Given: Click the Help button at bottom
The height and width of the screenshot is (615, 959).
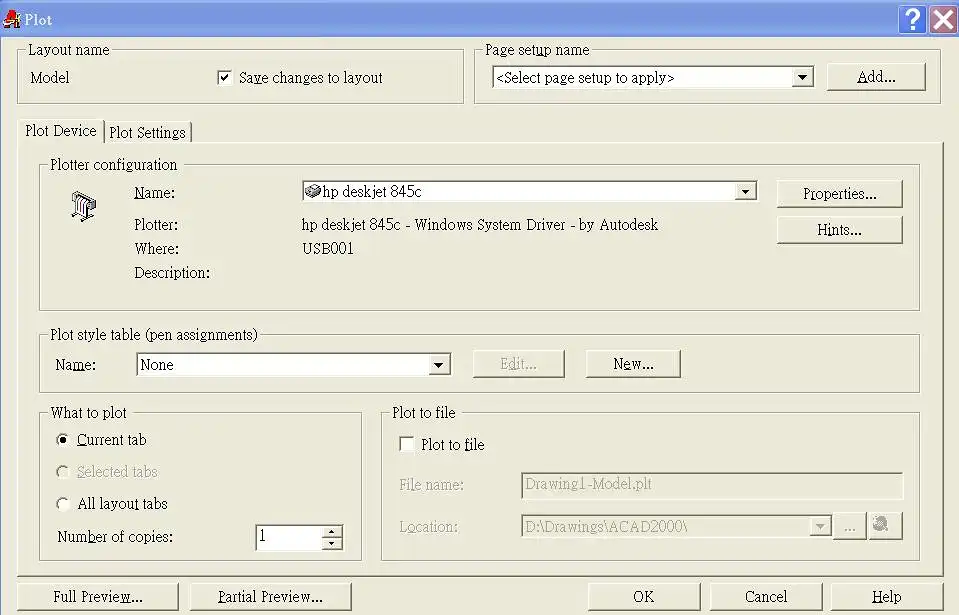Looking at the screenshot, I should (886, 597).
